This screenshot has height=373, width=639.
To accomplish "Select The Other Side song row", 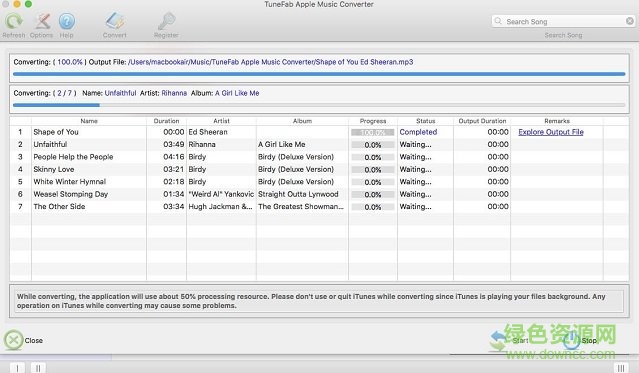I will coord(319,207).
